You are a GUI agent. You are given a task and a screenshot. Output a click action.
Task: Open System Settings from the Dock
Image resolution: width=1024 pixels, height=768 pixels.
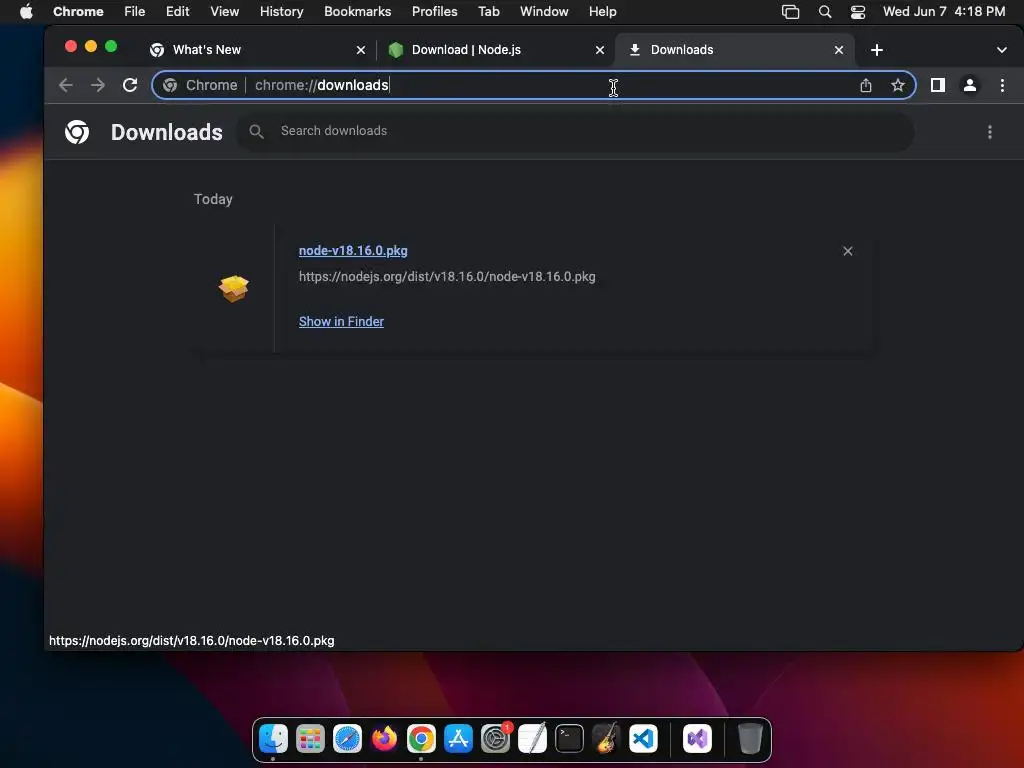point(495,739)
